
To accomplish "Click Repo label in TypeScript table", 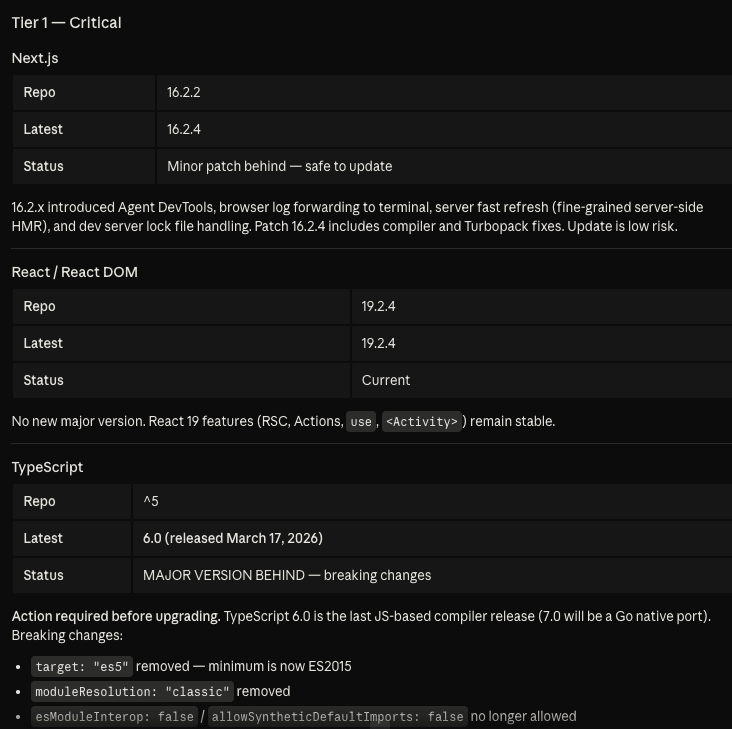I will (x=39, y=501).
